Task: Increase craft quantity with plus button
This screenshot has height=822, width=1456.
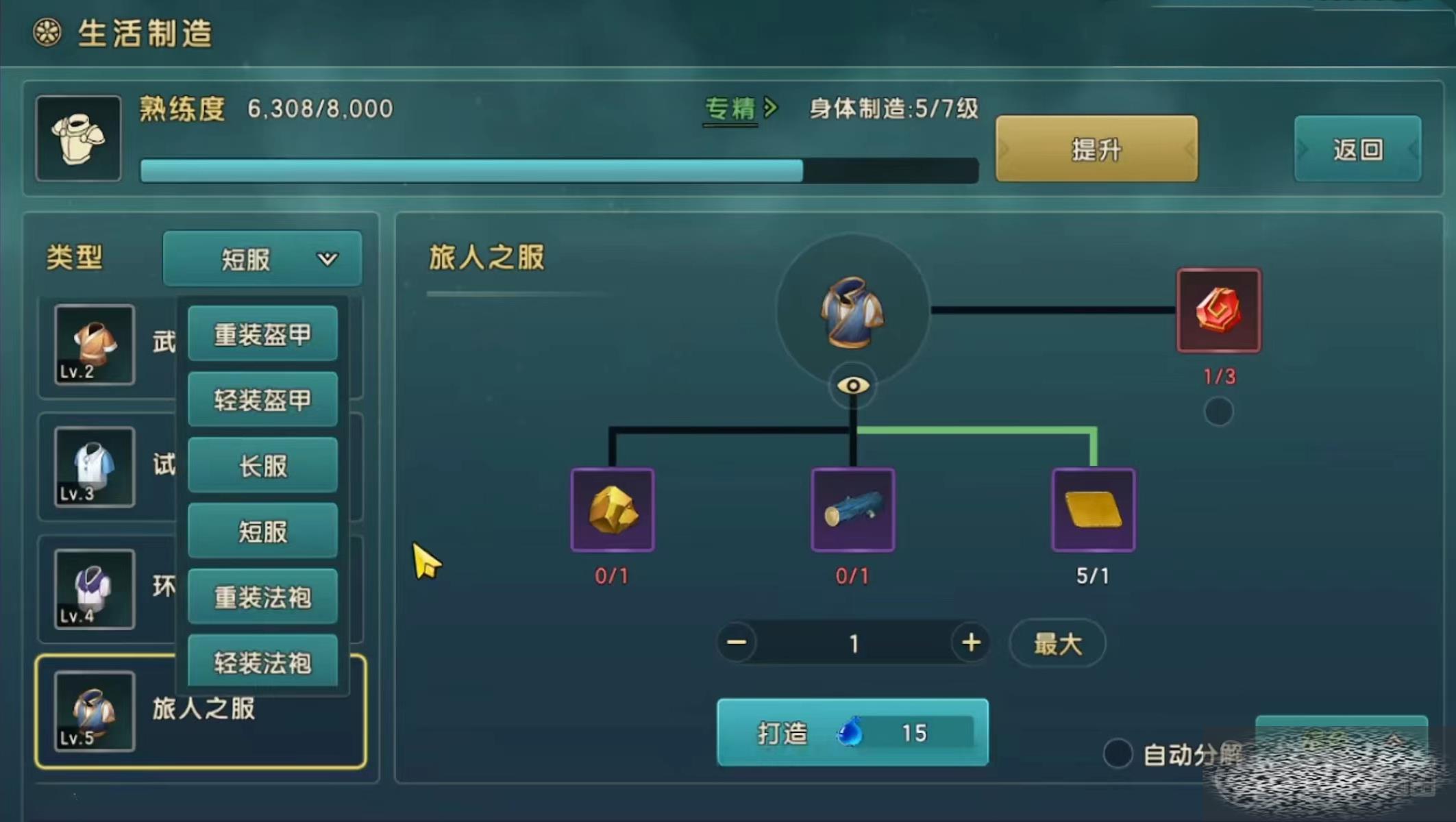Action: (971, 643)
